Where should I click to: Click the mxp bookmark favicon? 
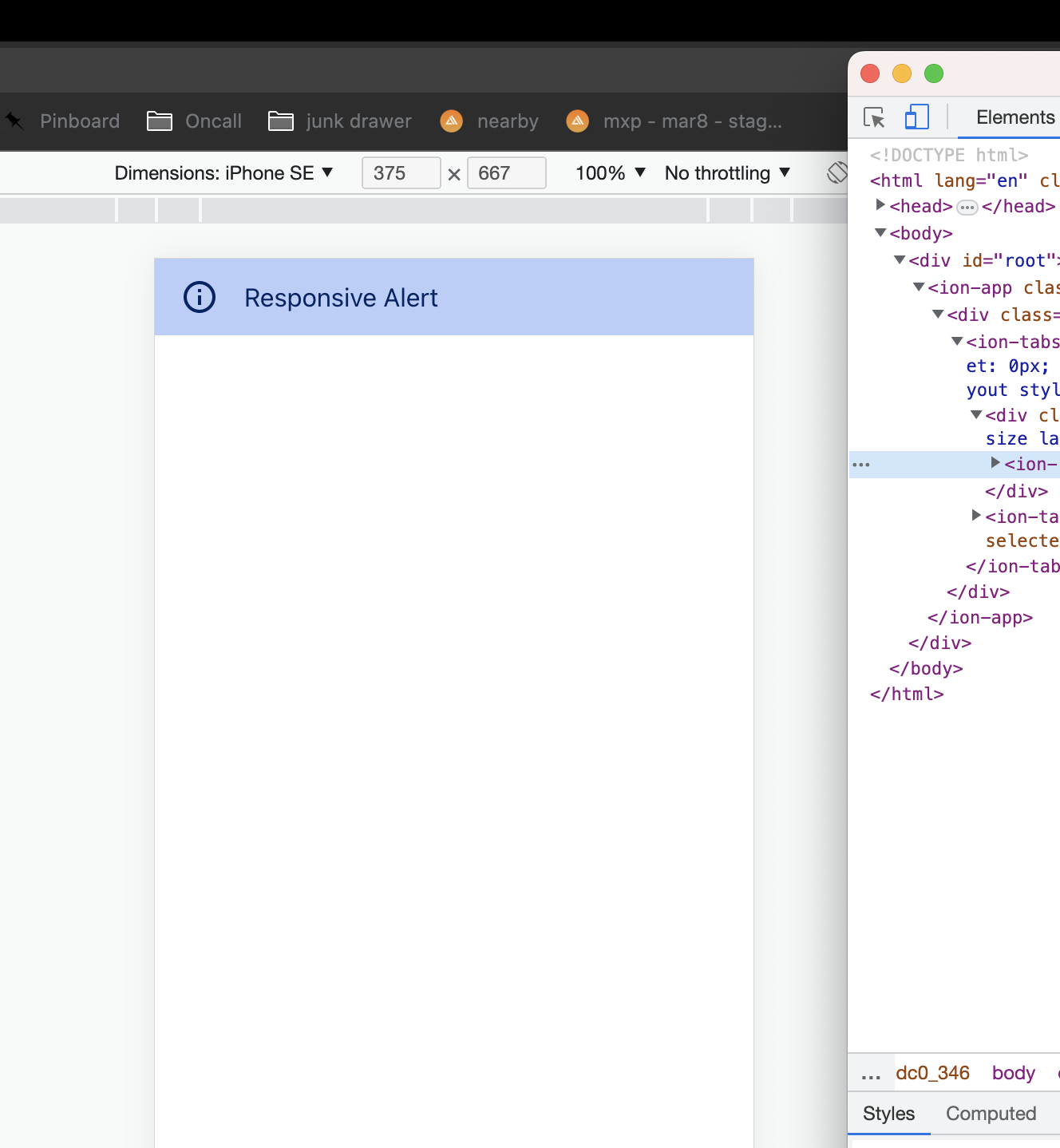(577, 121)
